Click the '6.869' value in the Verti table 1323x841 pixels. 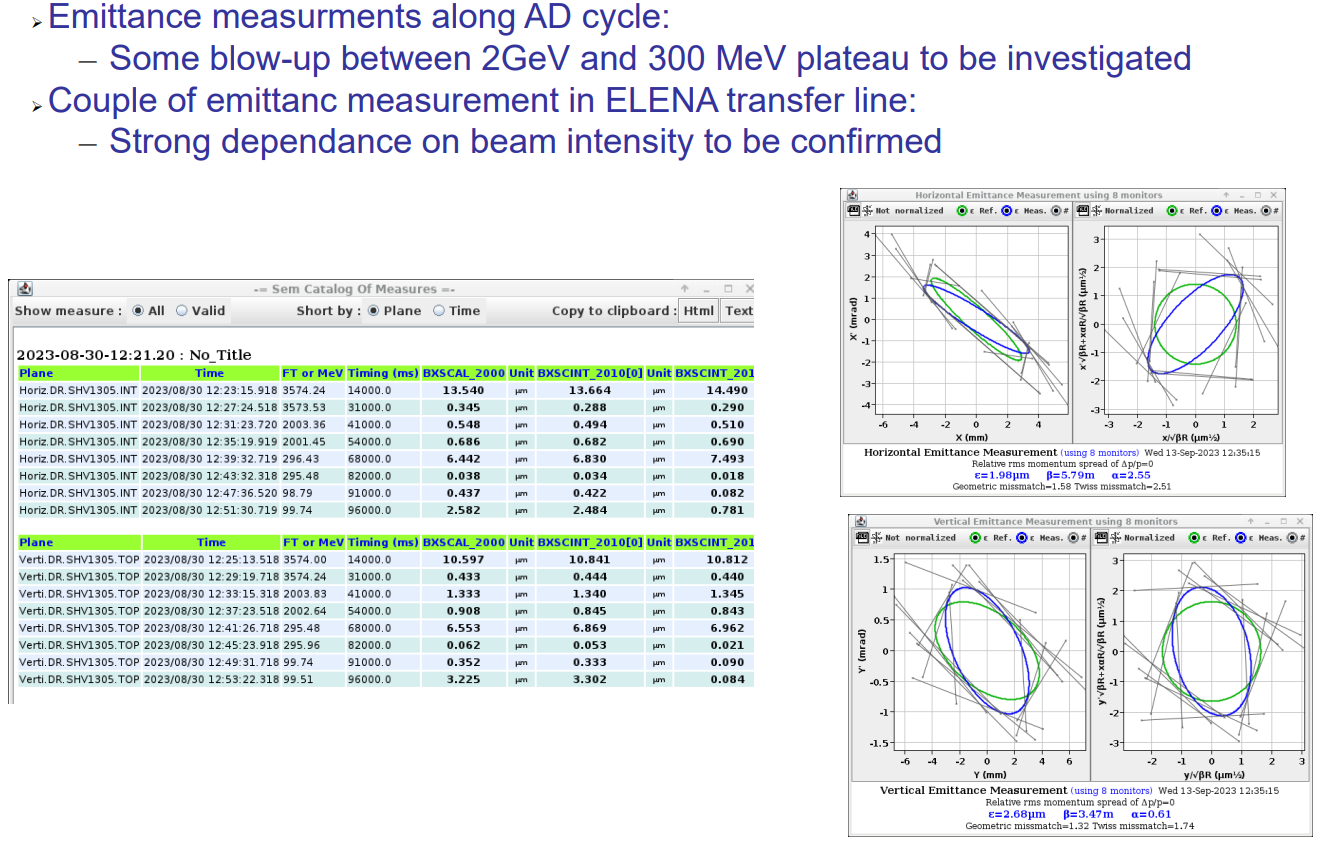pyautogui.click(x=589, y=628)
